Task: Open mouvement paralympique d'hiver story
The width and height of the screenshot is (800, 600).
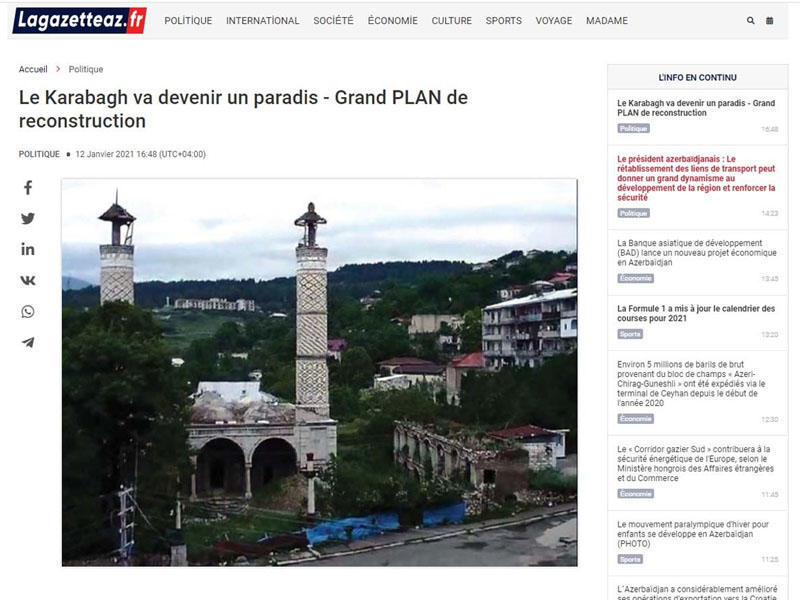Action: pyautogui.click(x=693, y=534)
